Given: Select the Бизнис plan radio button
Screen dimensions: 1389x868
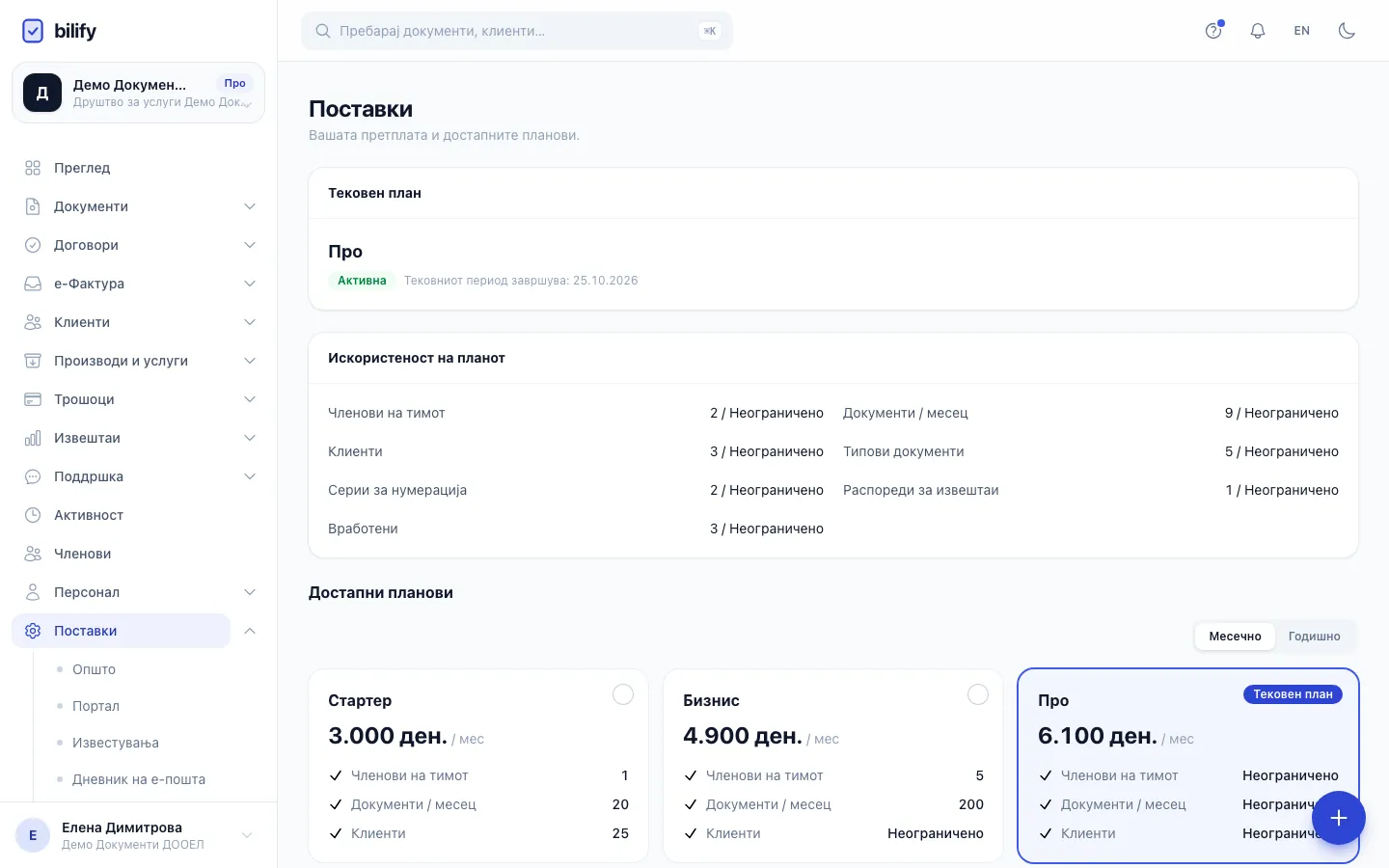Looking at the screenshot, I should pos(978,694).
